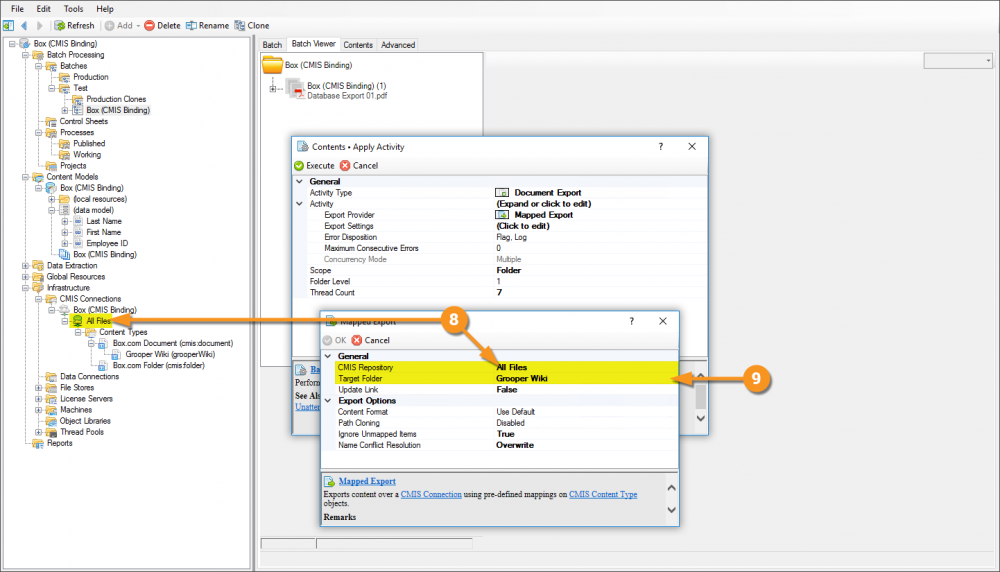Viewport: 1000px width, 572px height.
Task: Expand the Global Resources tree node
Action: pos(25,277)
